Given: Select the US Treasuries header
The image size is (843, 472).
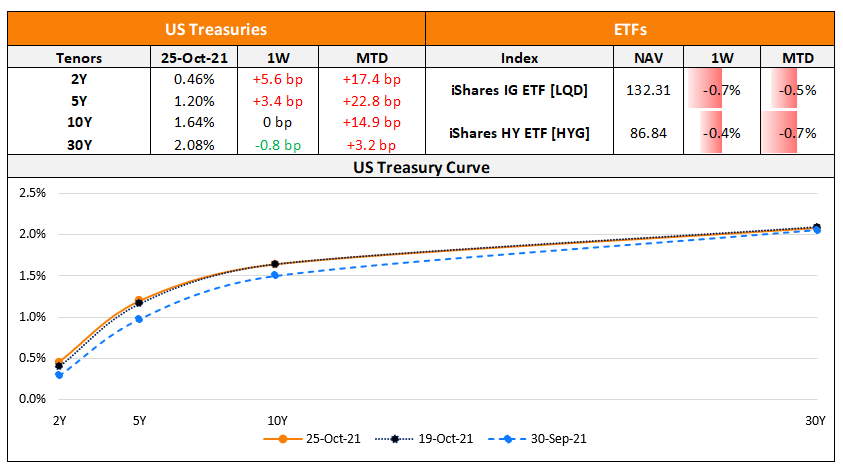Looking at the screenshot, I should click(x=216, y=30).
